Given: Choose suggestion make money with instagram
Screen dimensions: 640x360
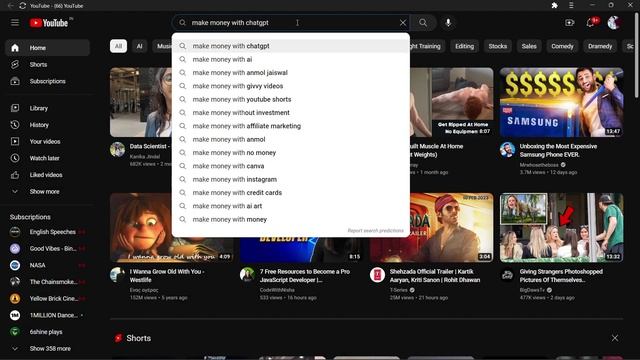Looking at the screenshot, I should coord(291,180).
